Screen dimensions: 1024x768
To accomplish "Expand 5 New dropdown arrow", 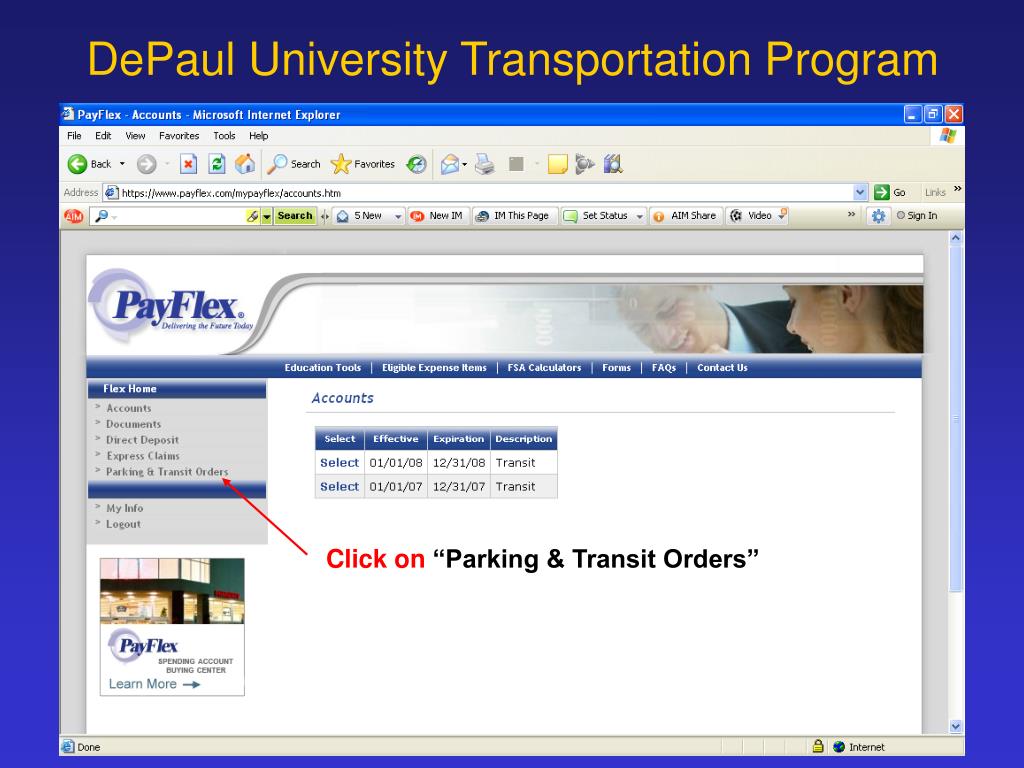I will coord(398,216).
